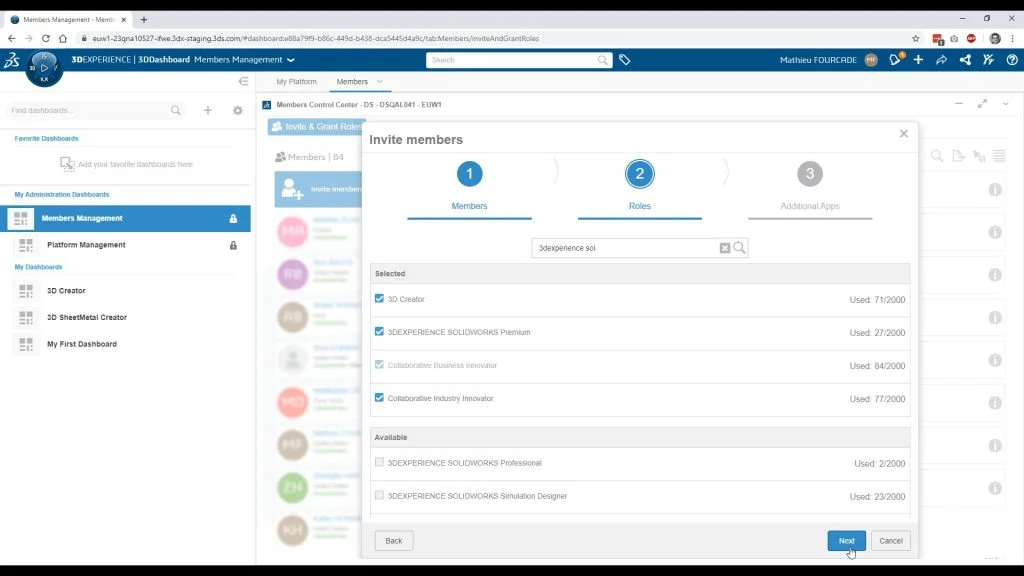1024x576 pixels.
Task: Clear the role search text
Action: coord(725,248)
